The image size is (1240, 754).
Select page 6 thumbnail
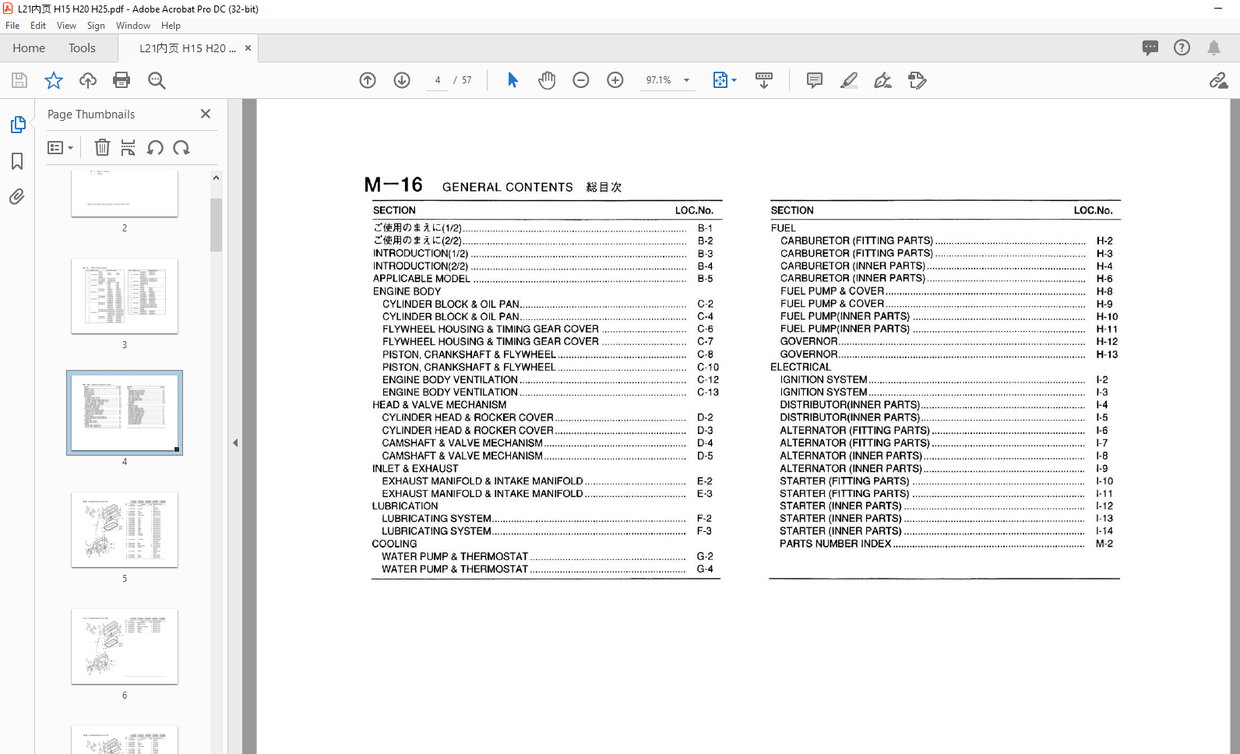tap(124, 646)
